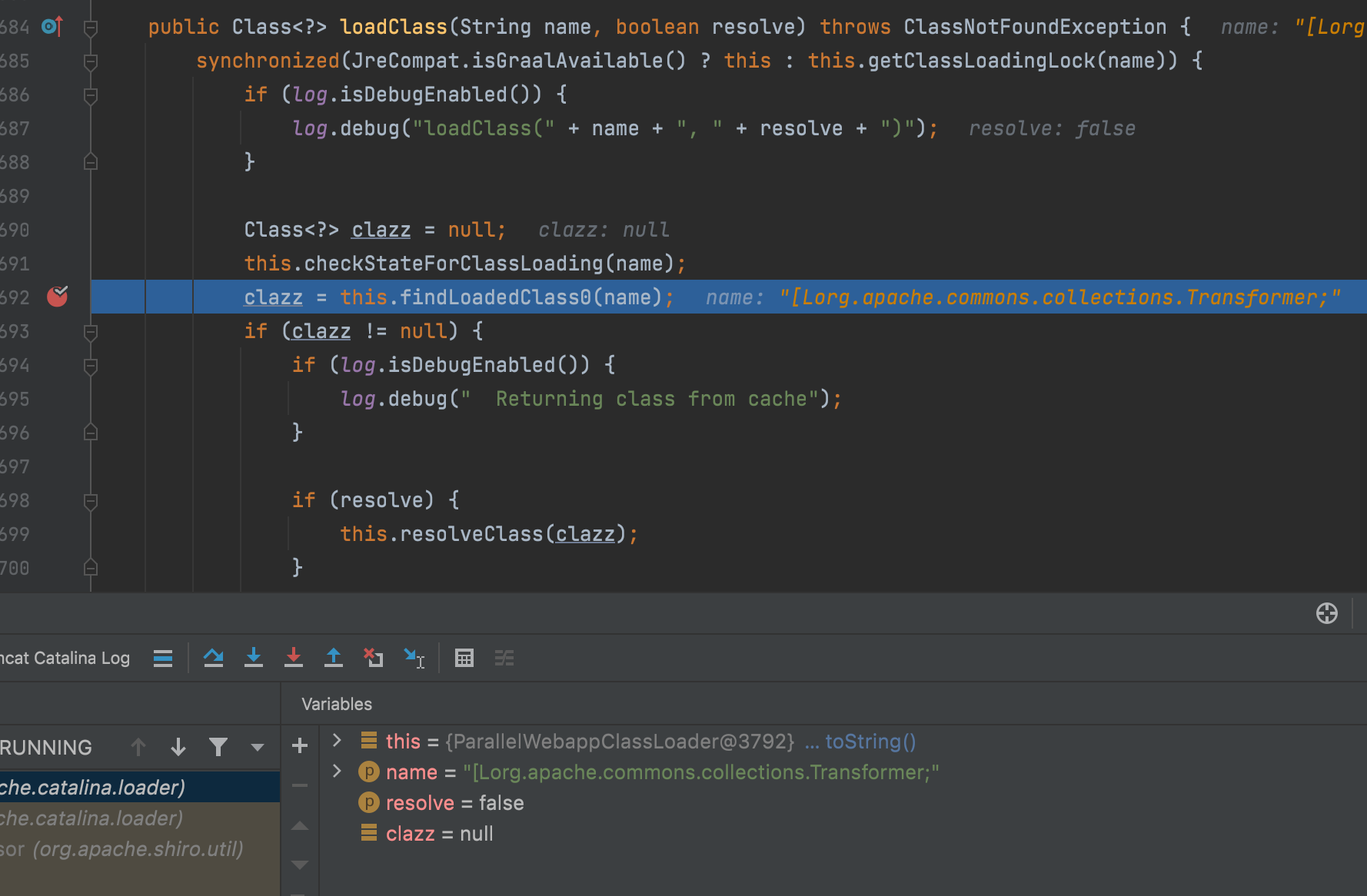
Task: Click the fold end marker at line 688
Action: click(x=91, y=161)
